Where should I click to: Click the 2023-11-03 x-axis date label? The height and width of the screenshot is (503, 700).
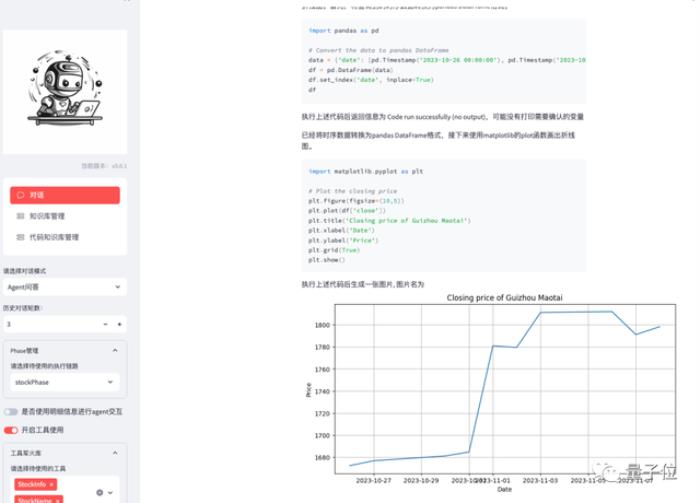point(540,480)
